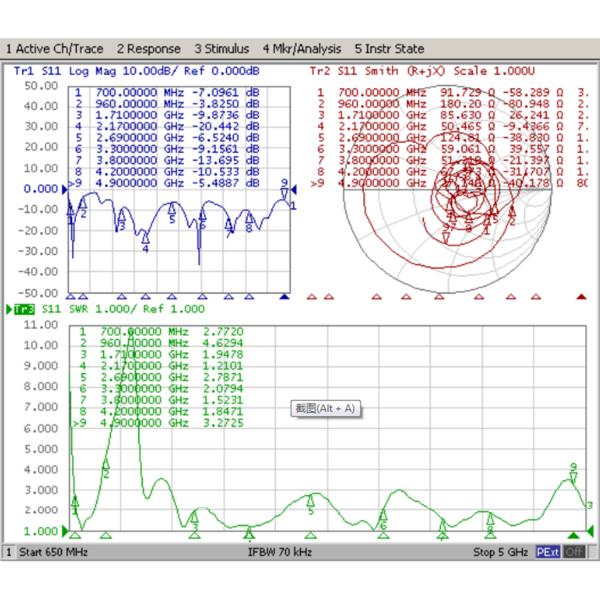Click marker 4 on Log Mag trace
Image resolution: width=600 pixels, height=600 pixels.
[145, 239]
